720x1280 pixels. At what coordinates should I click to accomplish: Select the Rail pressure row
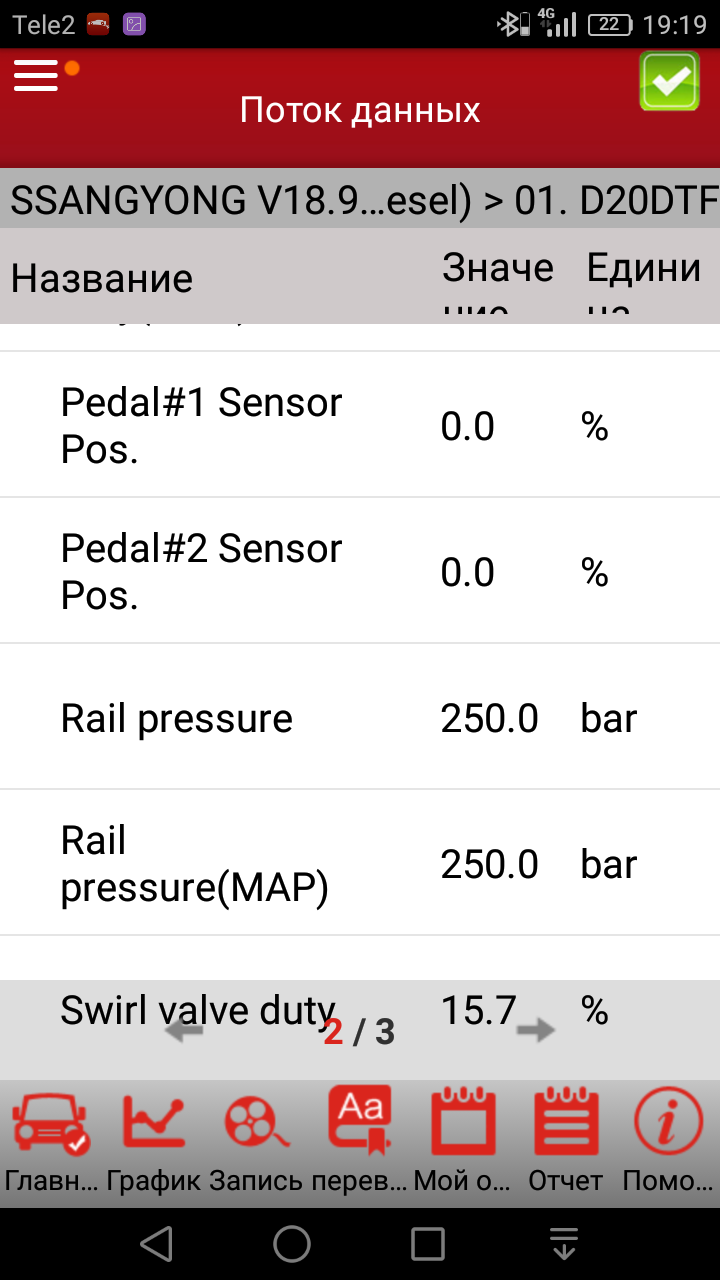pyautogui.click(x=360, y=718)
